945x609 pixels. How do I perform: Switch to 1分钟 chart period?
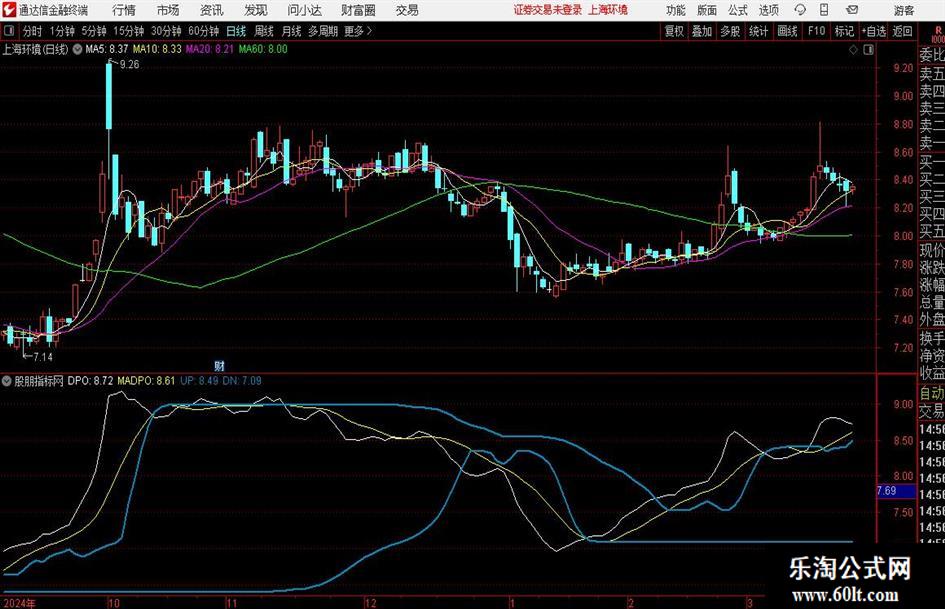(x=62, y=31)
